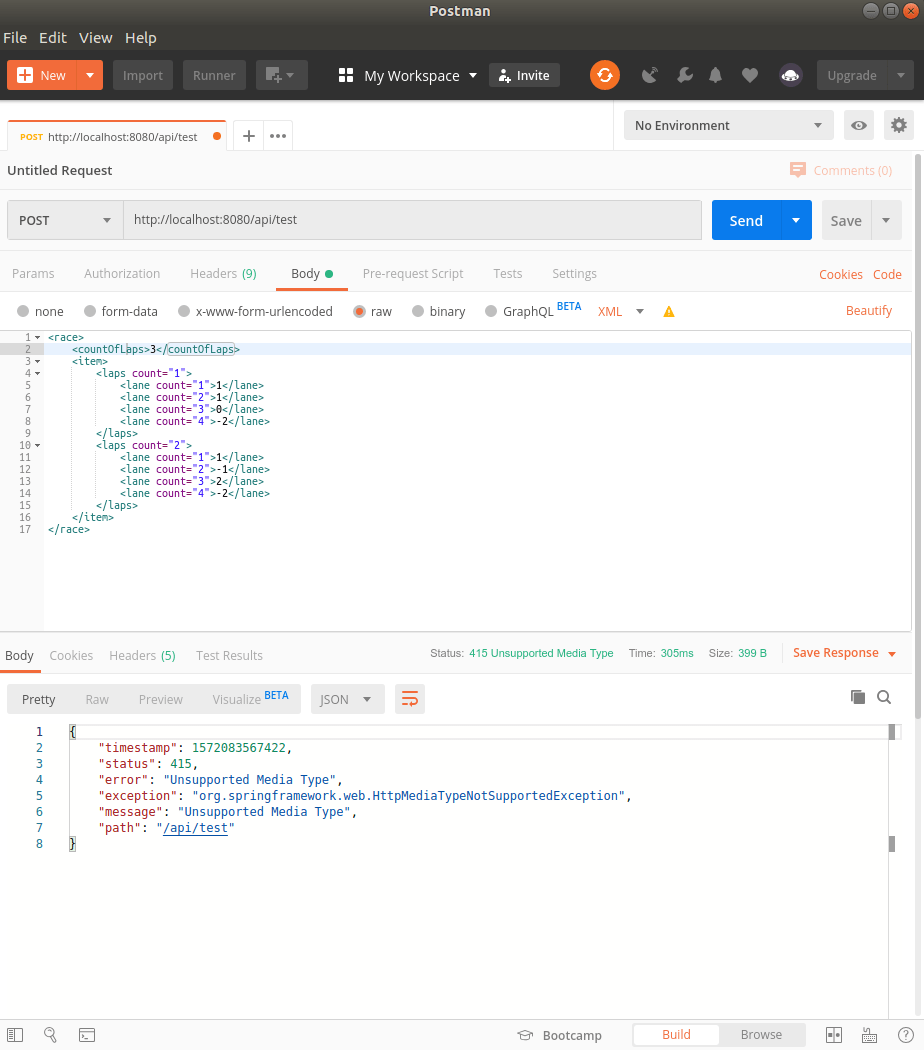Open Find and Replace in status bar
The height and width of the screenshot is (1050, 924).
[x=50, y=1035]
